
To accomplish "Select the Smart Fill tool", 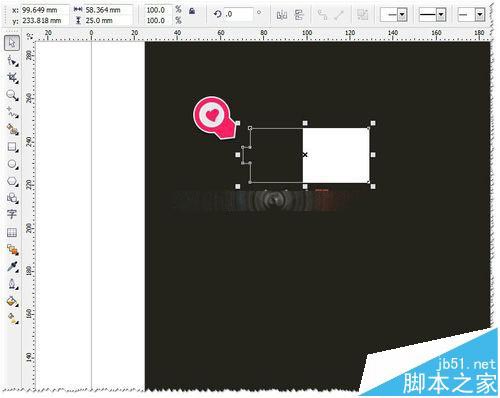I will click(12, 130).
